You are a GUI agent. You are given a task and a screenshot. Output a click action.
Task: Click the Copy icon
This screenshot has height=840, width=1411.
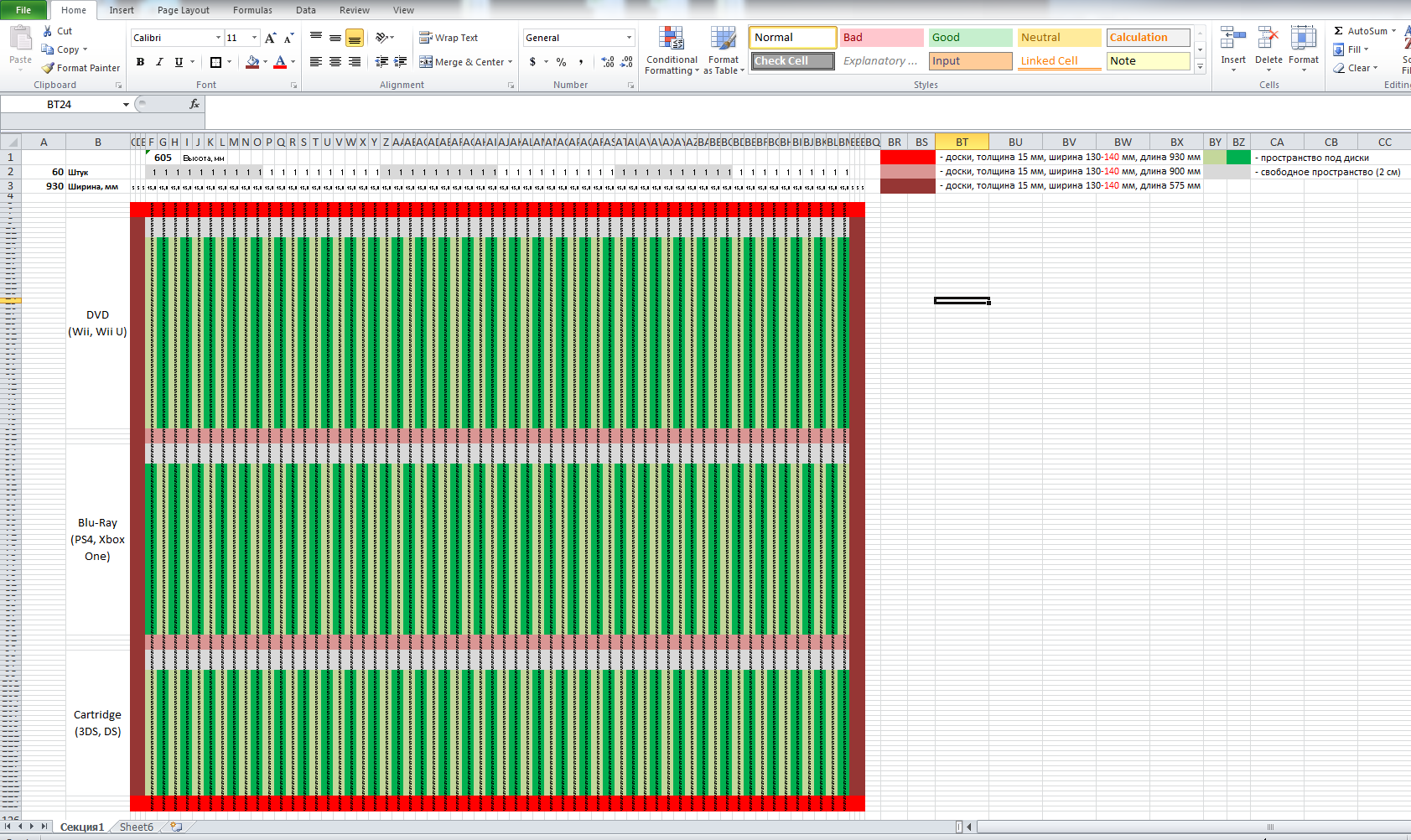point(48,49)
